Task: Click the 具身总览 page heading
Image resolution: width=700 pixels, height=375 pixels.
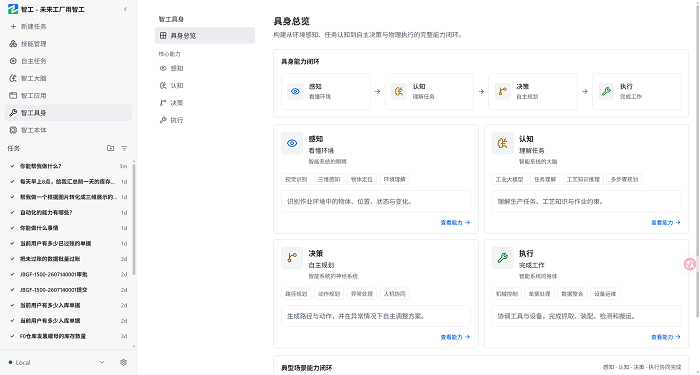Action: click(292, 21)
